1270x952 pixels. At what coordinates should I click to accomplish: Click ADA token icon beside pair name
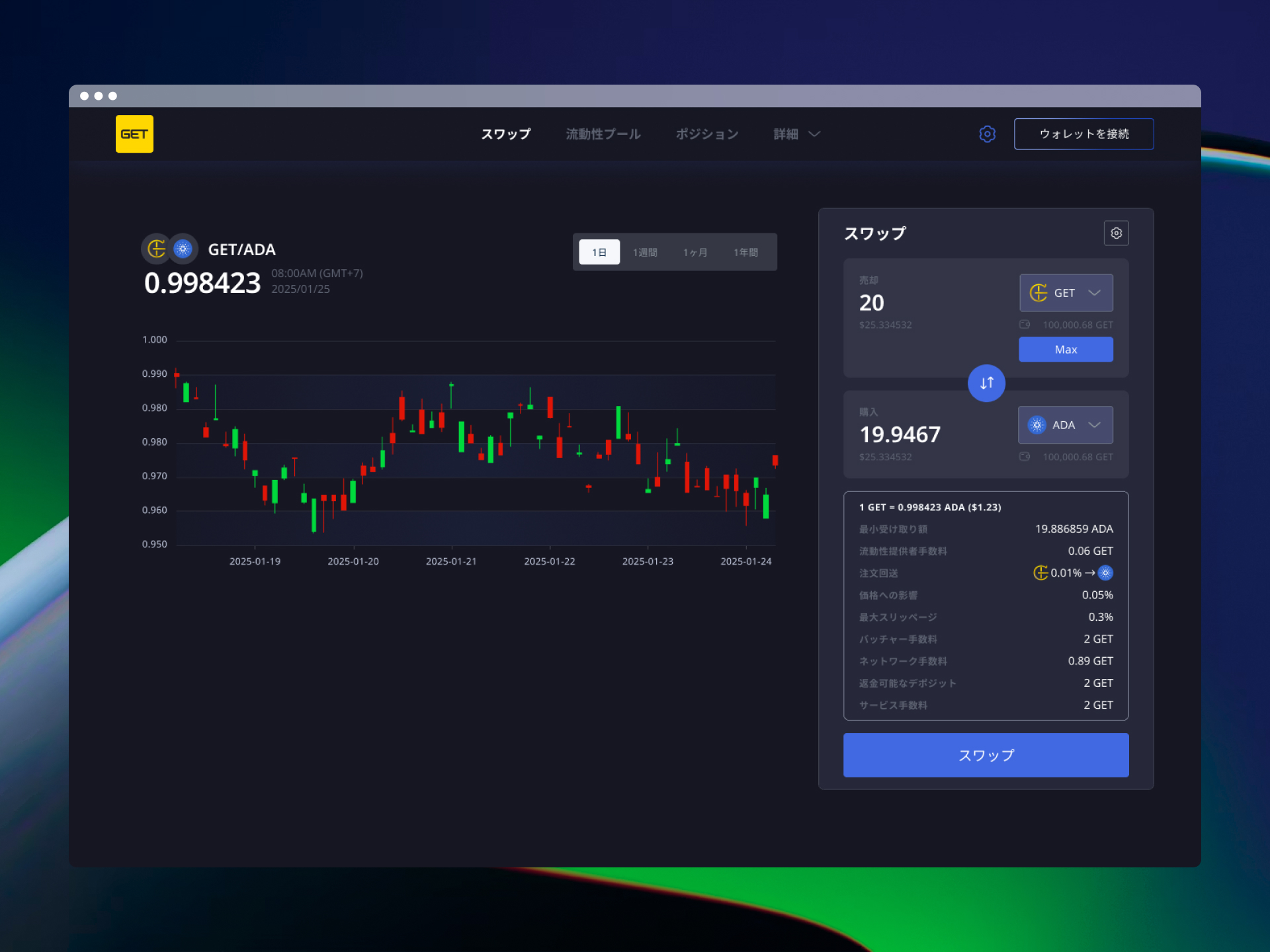click(x=183, y=249)
